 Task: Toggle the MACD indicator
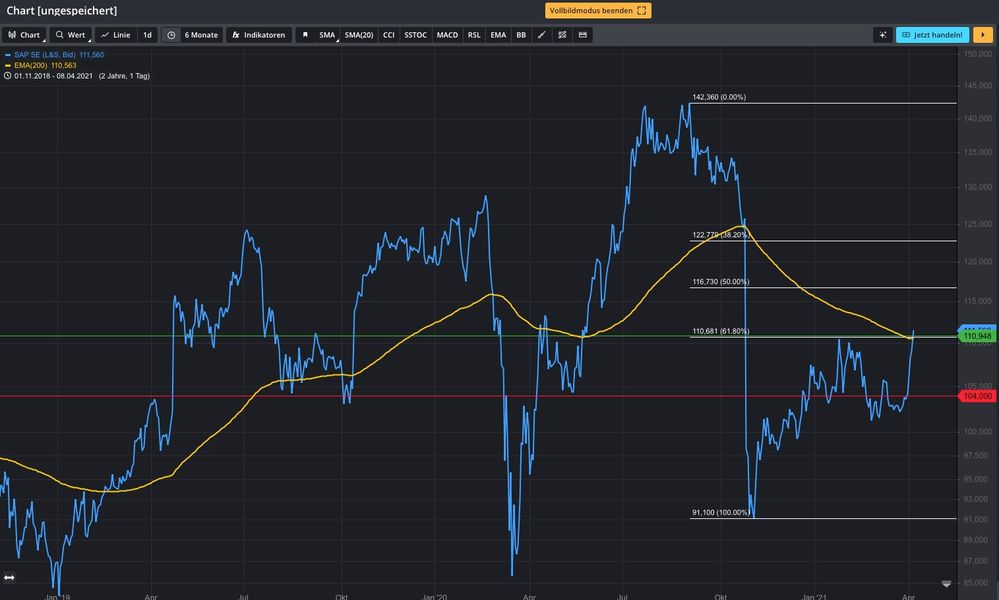tap(447, 35)
